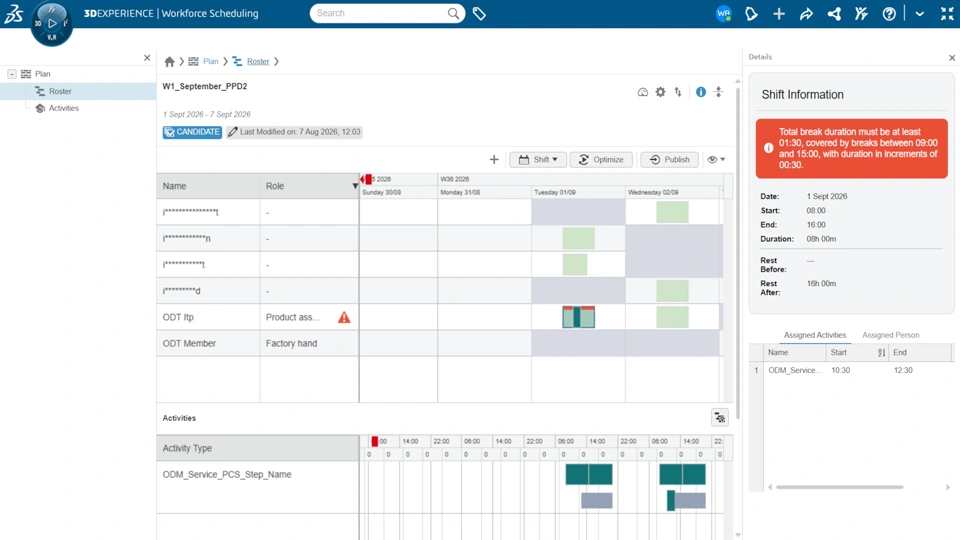
Task: Click the Factory hand role cell
Action: (291, 343)
